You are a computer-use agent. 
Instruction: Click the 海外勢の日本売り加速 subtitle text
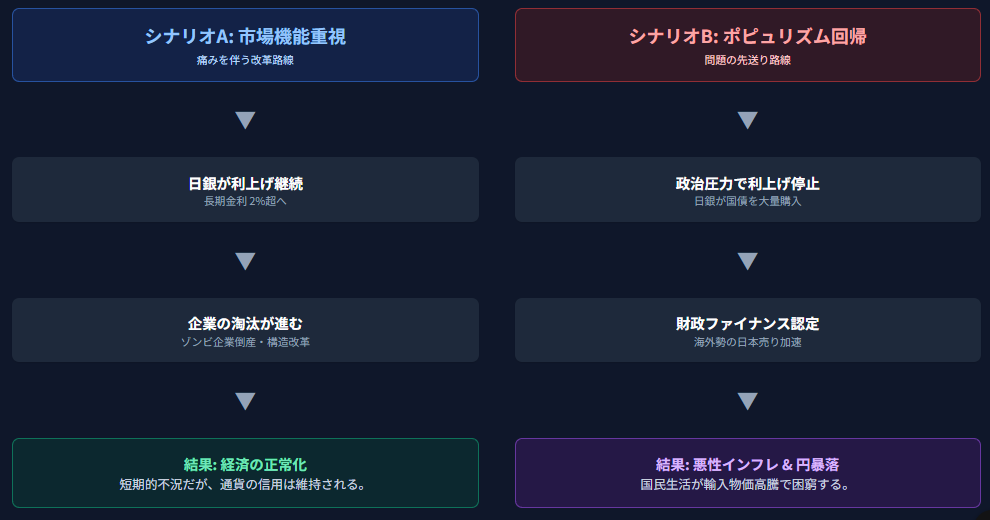point(747,342)
